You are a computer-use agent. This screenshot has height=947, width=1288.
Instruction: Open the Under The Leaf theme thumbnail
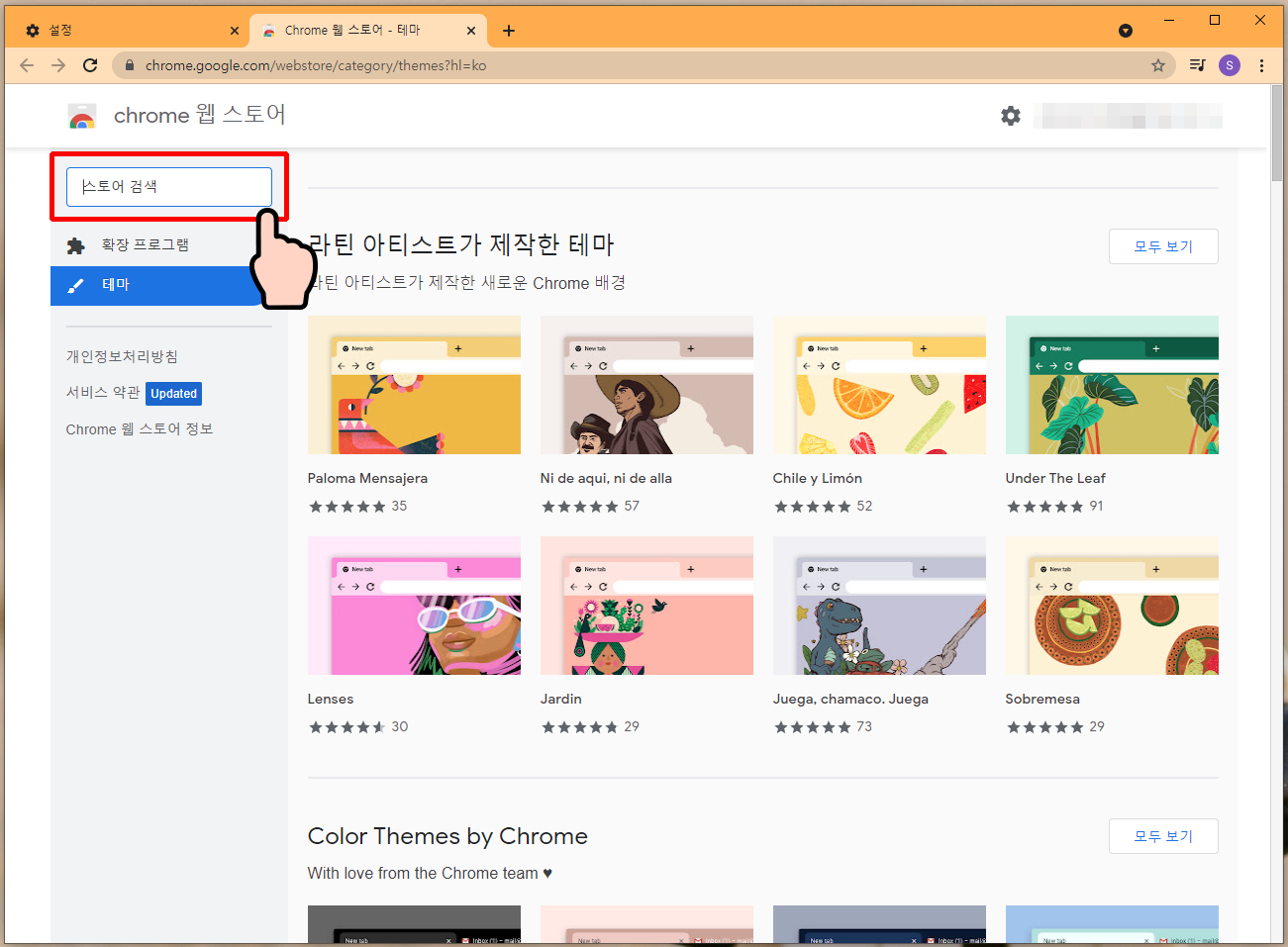(1112, 385)
